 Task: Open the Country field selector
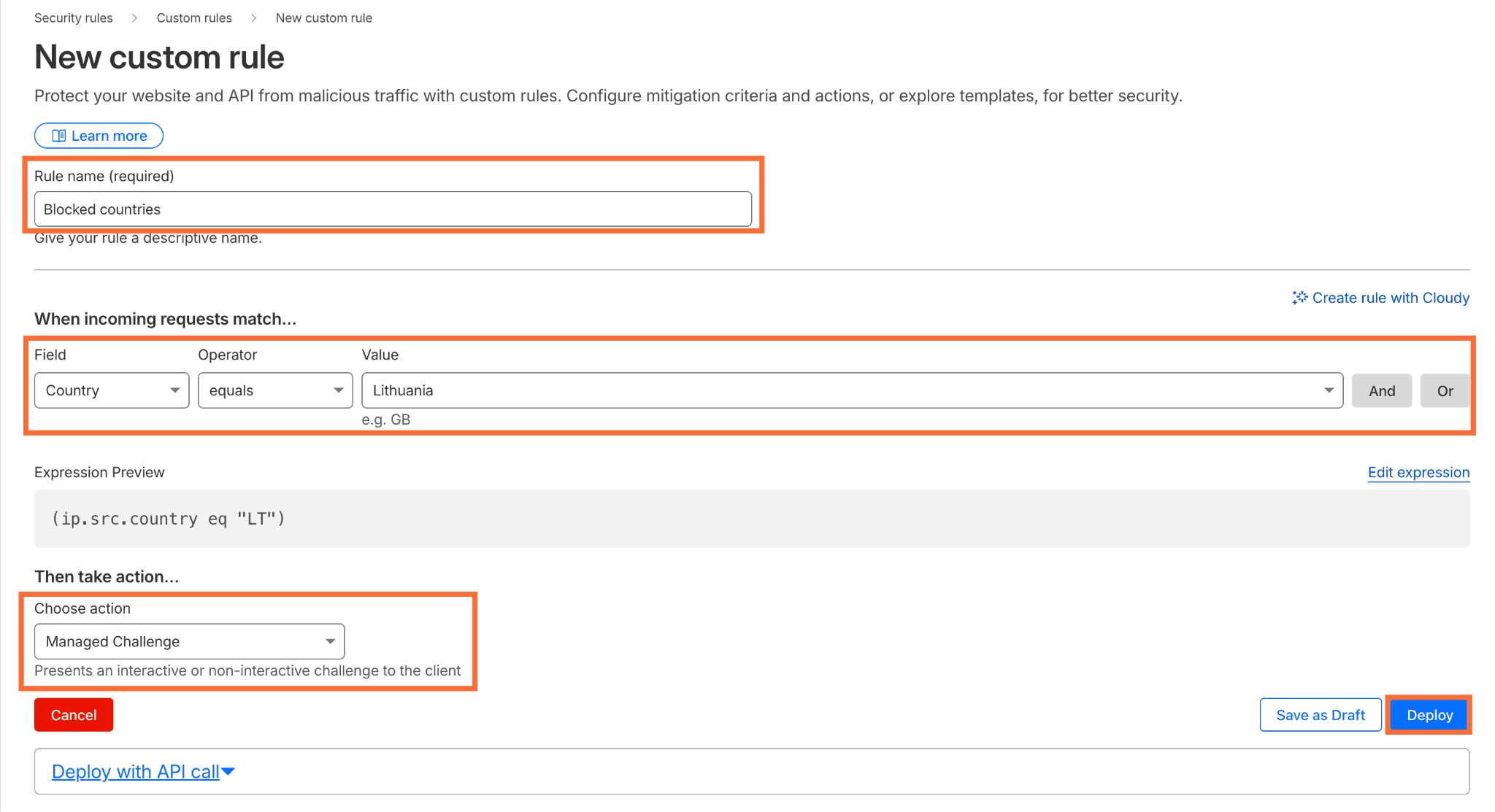111,390
